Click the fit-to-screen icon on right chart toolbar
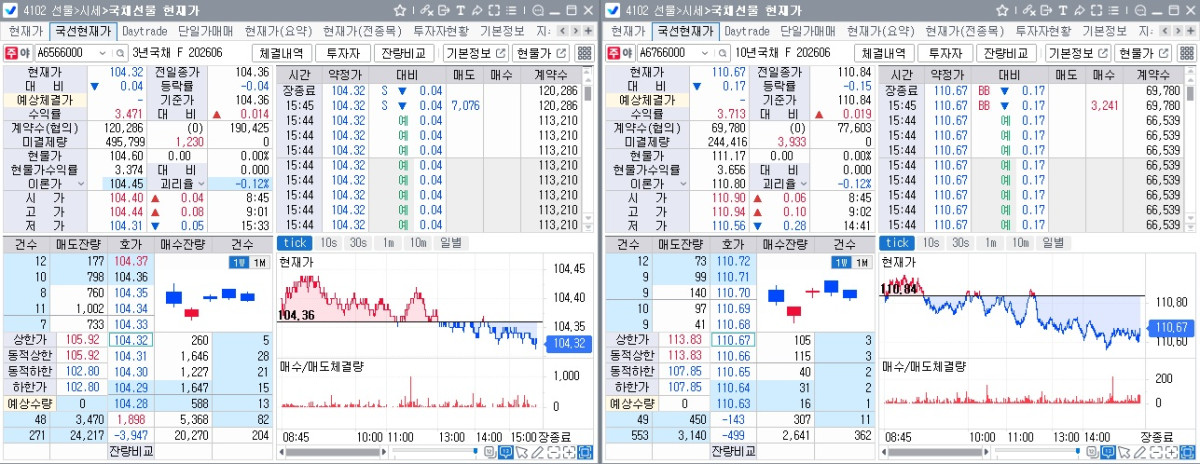 (1187, 452)
